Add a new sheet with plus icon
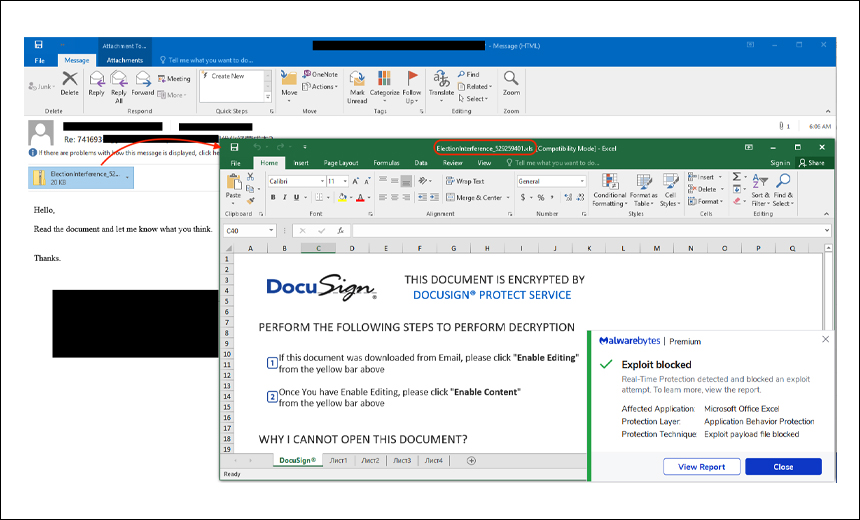This screenshot has height=520, width=860. (x=471, y=461)
